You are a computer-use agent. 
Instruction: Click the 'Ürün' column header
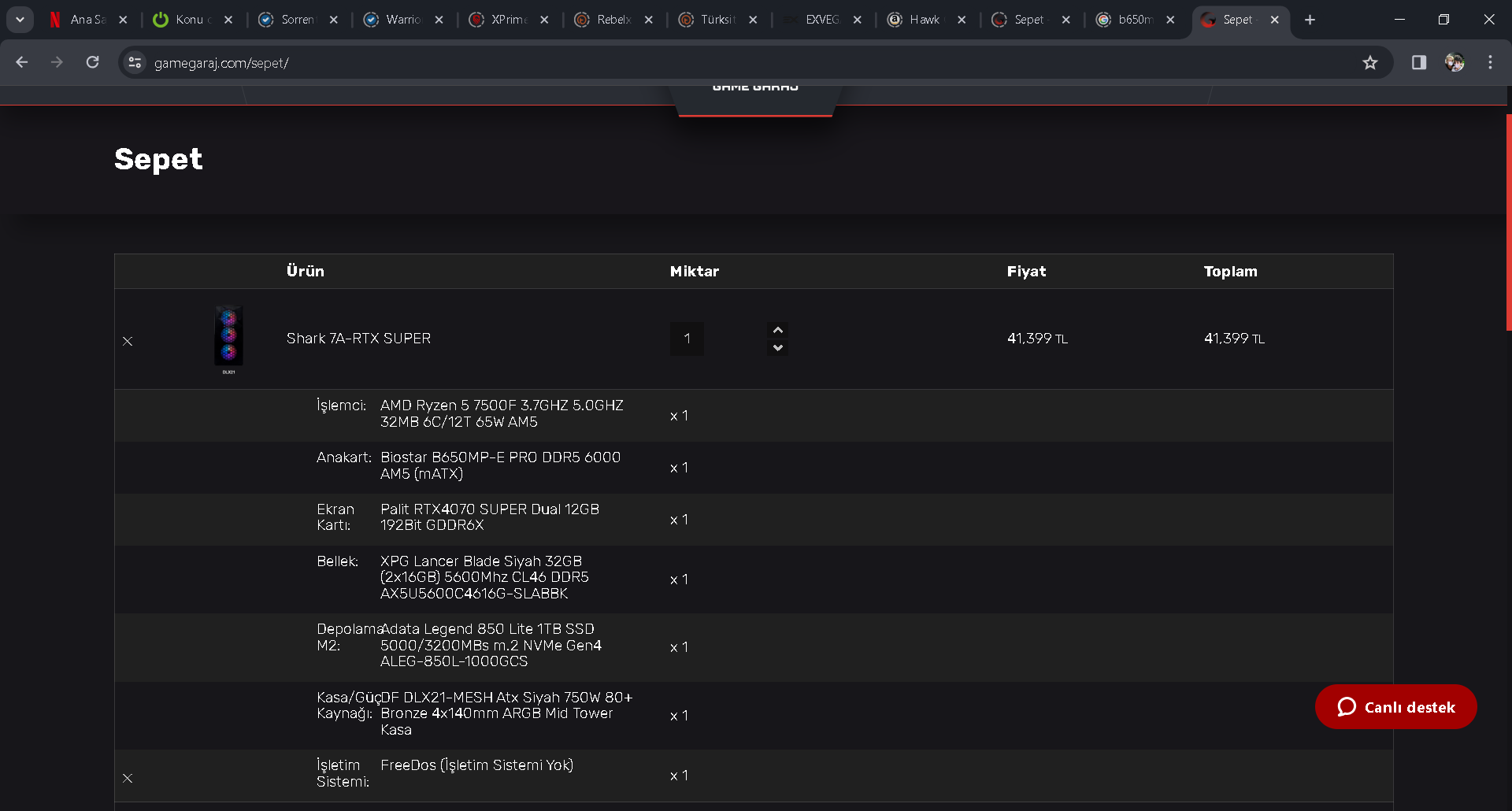coord(305,271)
